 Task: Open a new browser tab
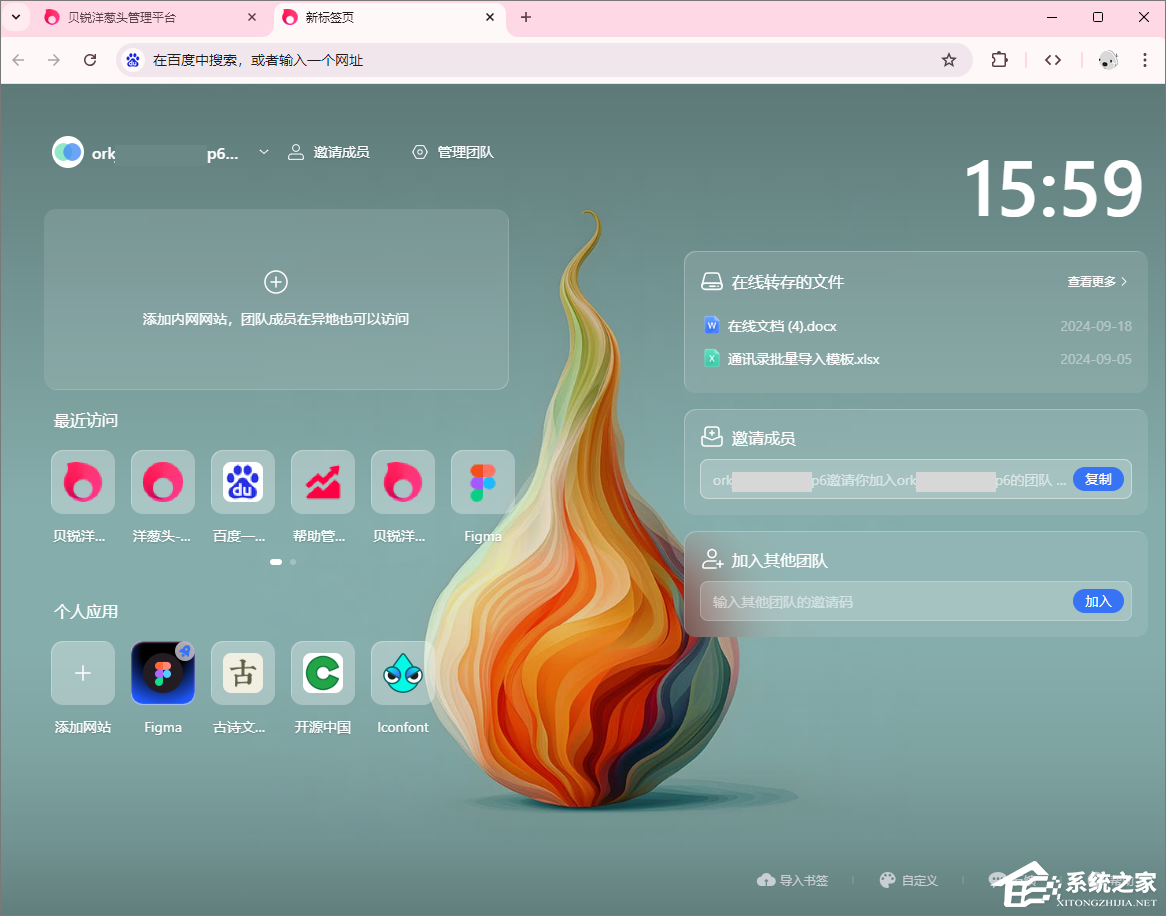tap(526, 17)
